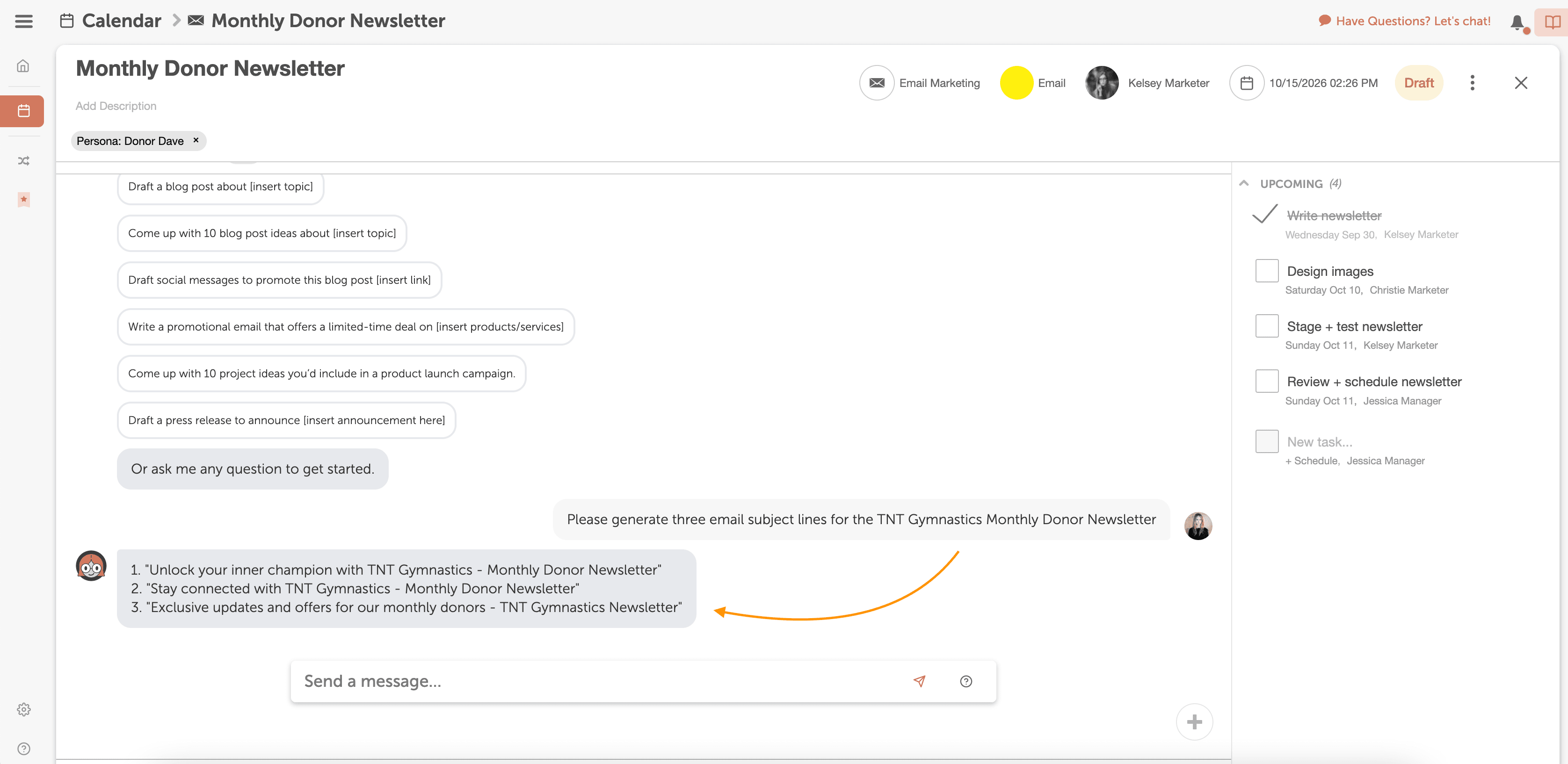Click the plus add button near chat
This screenshot has height=764, width=1568.
1194,722
